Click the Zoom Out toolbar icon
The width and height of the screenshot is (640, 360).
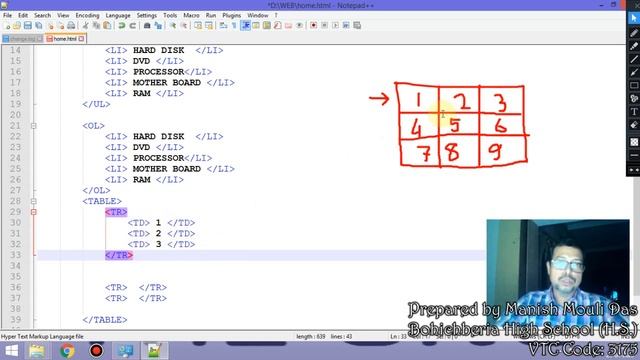(x=184, y=25)
